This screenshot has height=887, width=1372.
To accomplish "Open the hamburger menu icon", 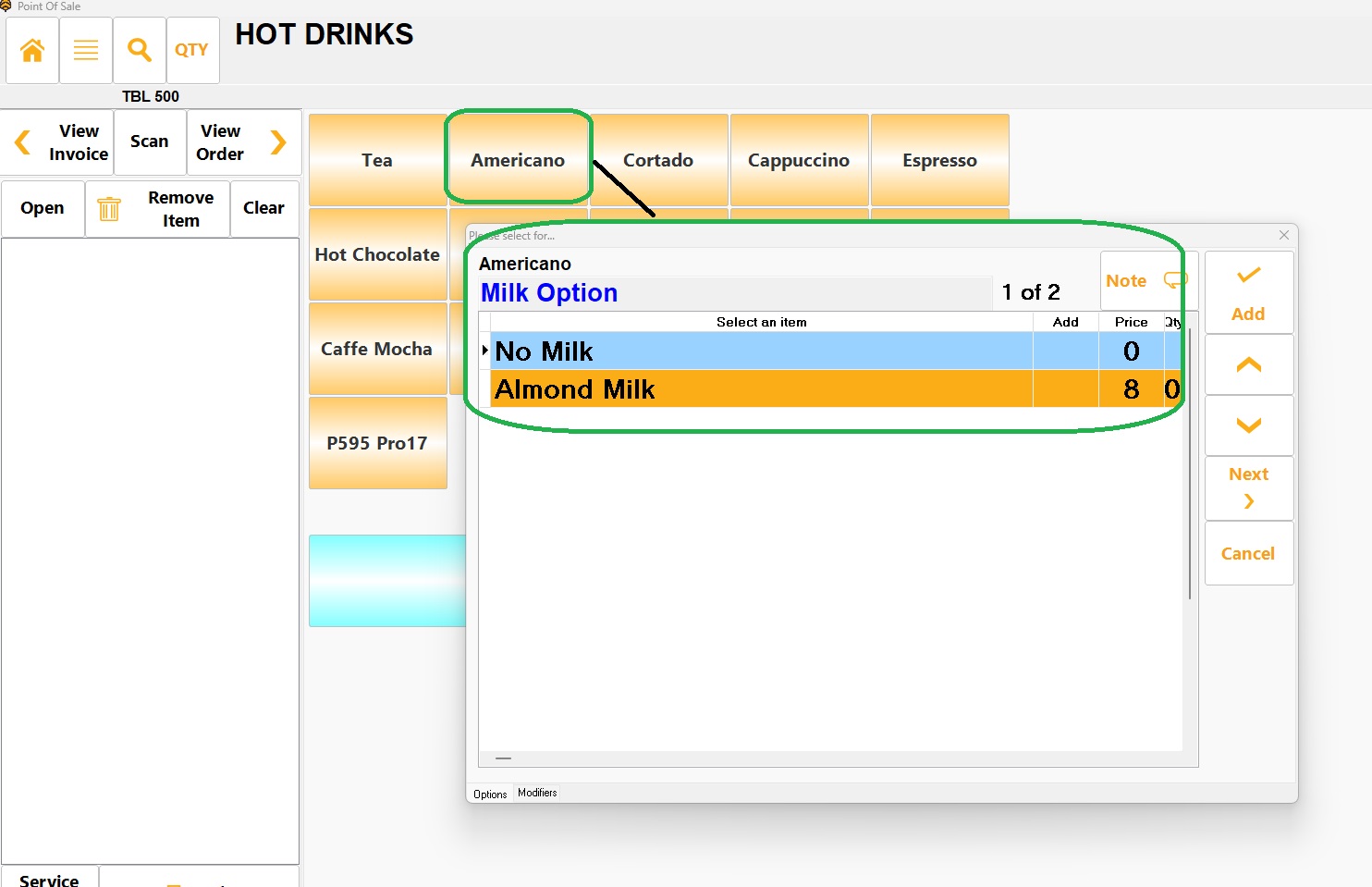I will click(x=86, y=50).
